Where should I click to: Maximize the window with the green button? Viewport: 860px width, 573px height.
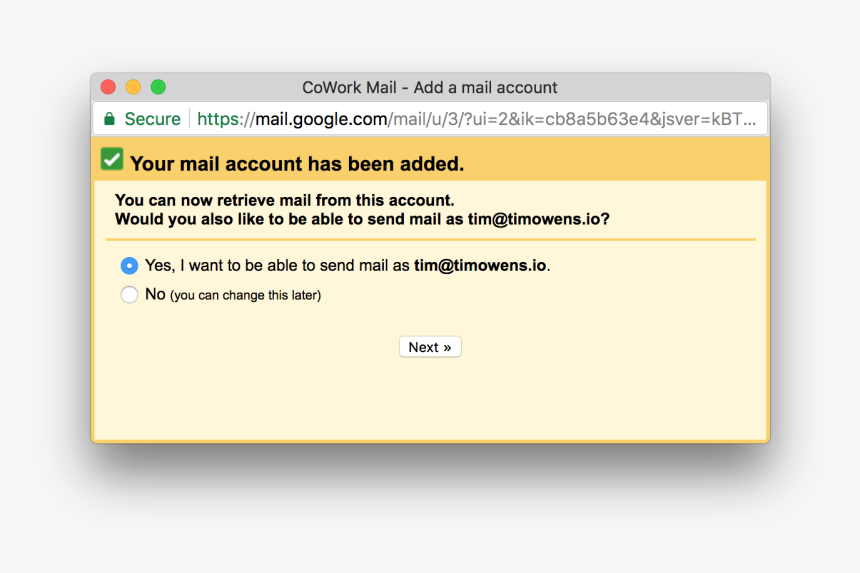(158, 88)
